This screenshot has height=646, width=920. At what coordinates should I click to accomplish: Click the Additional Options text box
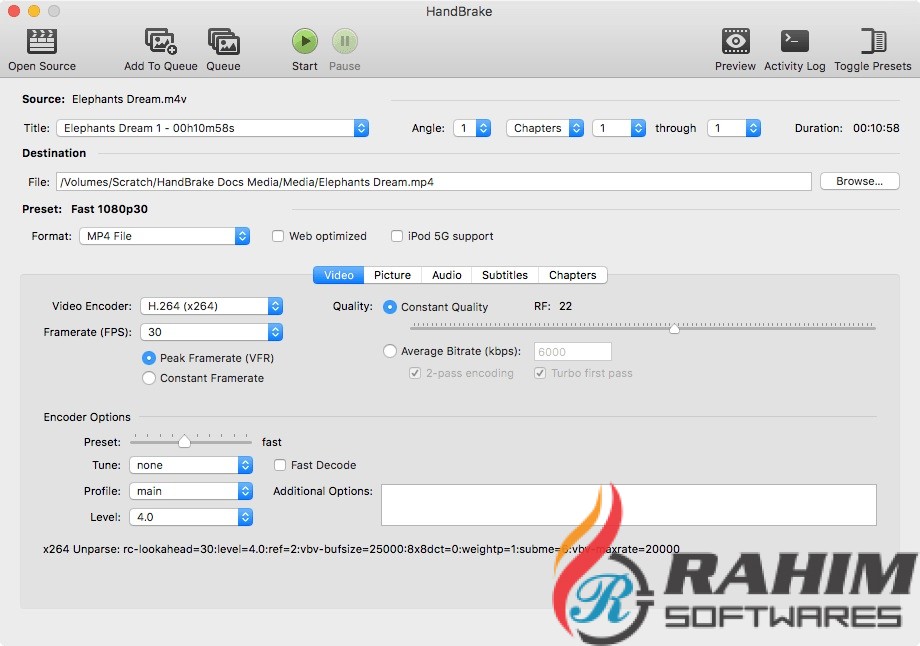coord(628,505)
